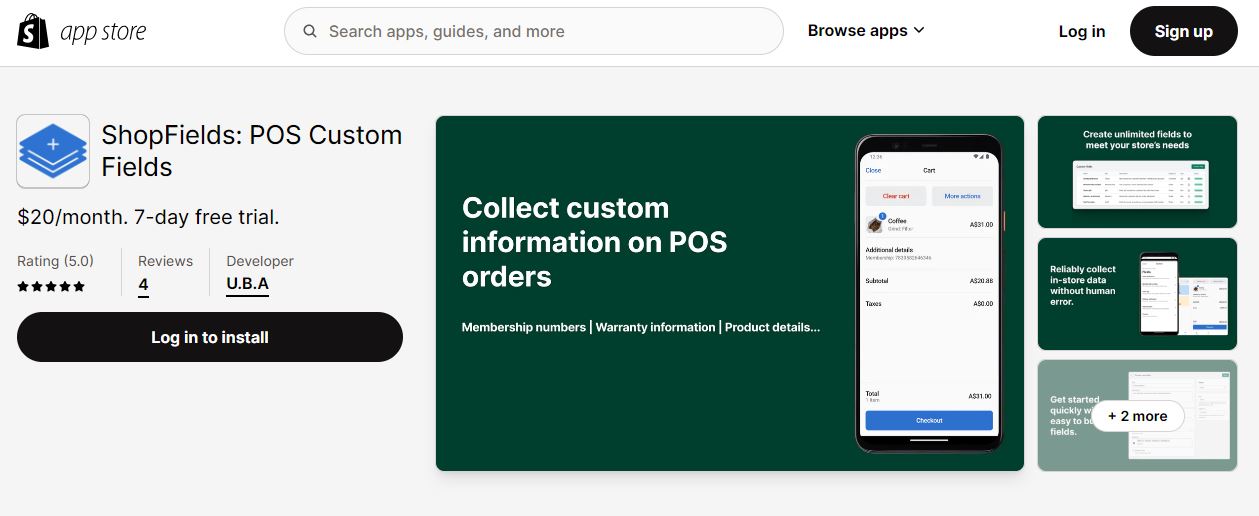Click the app store wordmark text
Screen dimensions: 1259x516
(x=103, y=32)
